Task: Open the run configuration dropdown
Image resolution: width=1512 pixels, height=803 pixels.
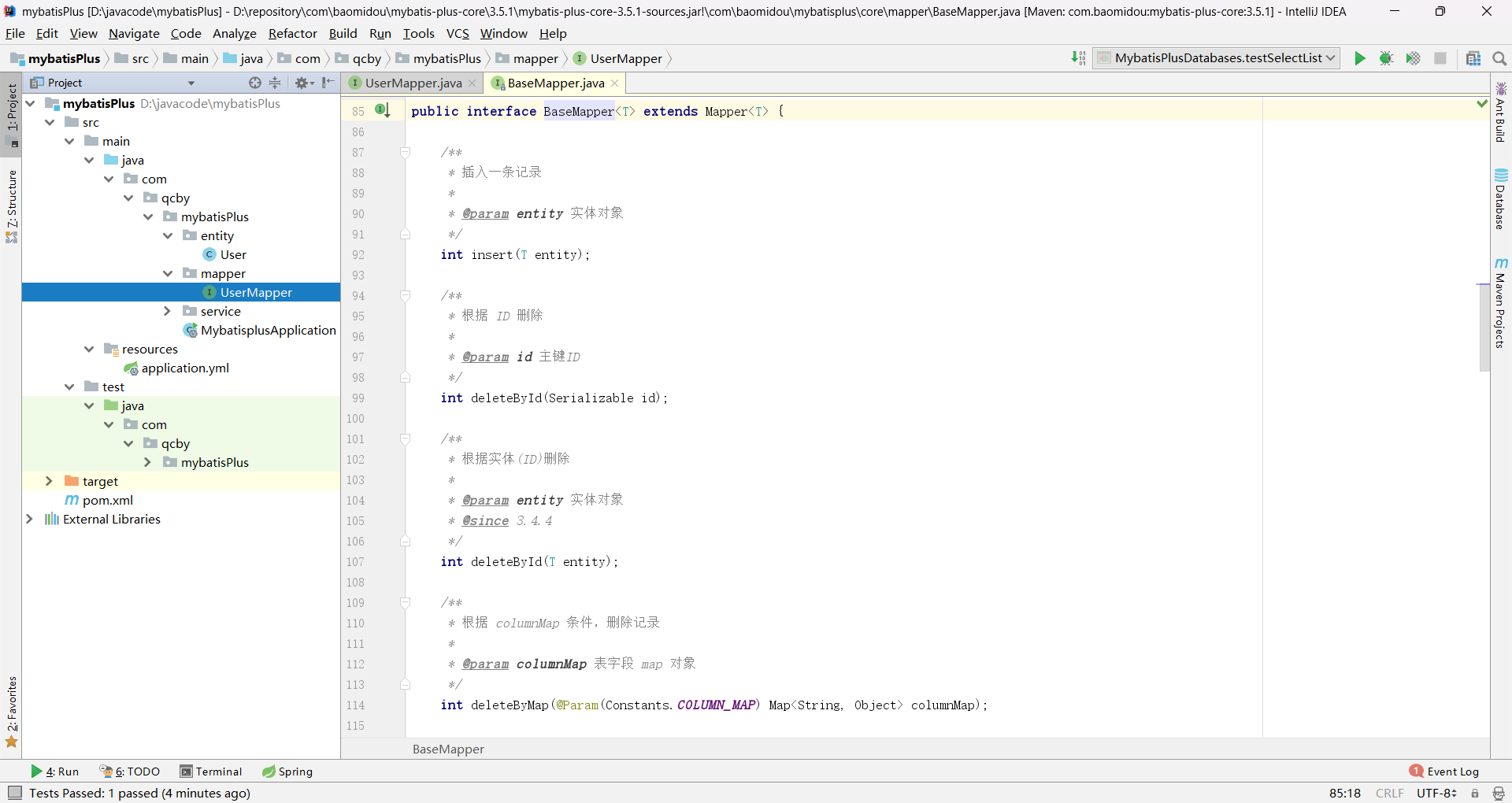Action: coord(1217,58)
